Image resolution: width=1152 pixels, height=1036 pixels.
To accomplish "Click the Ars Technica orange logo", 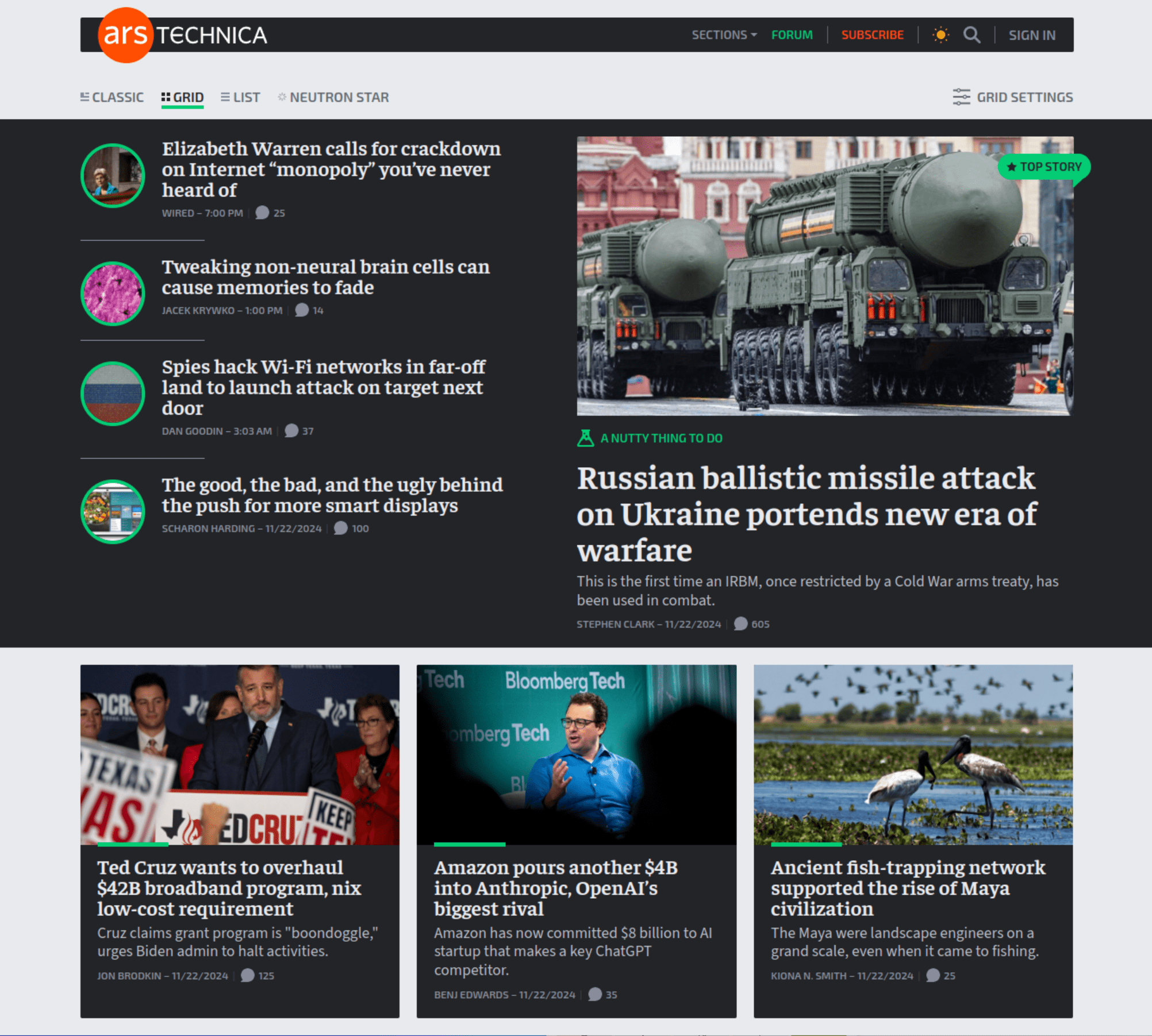I will click(x=126, y=35).
